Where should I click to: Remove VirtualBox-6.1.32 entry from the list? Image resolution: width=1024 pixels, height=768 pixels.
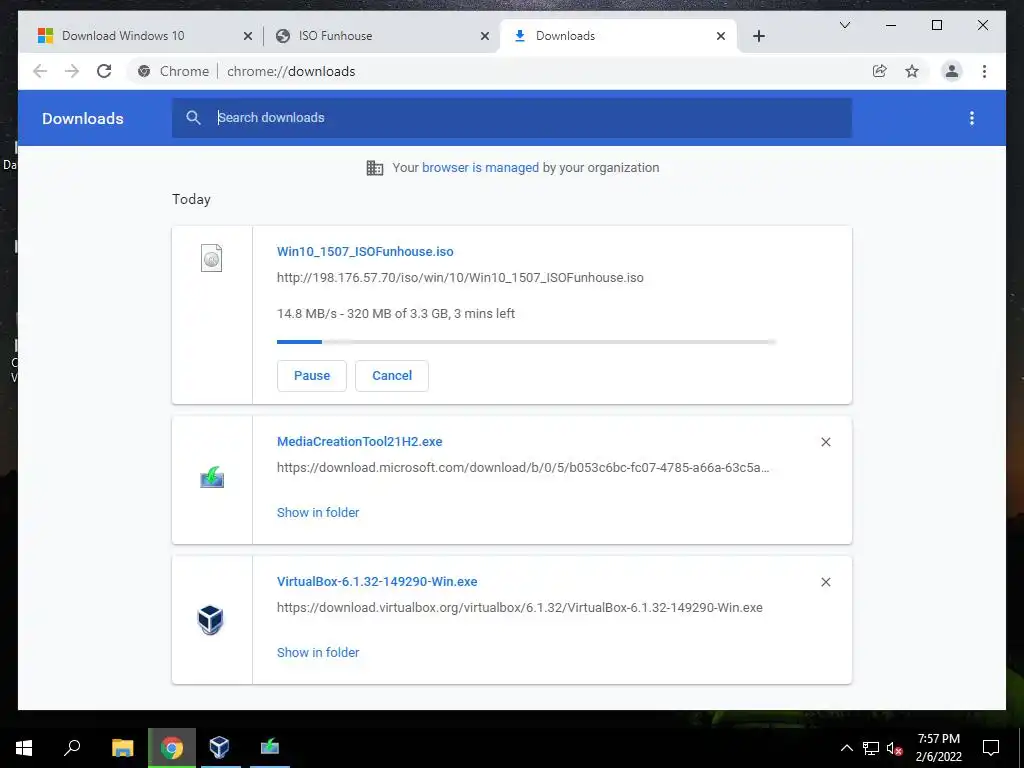(825, 582)
